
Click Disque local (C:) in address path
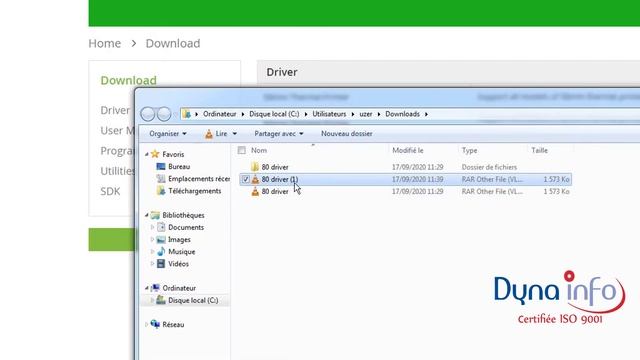pyautogui.click(x=274, y=114)
